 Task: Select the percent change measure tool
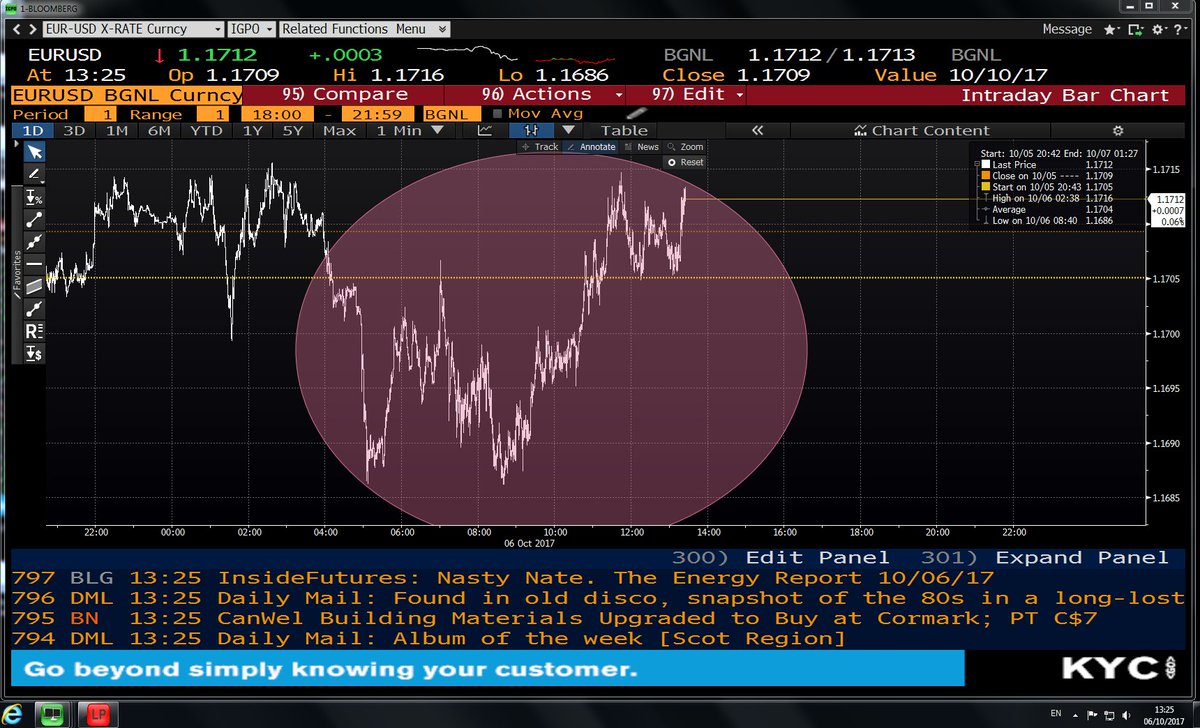pos(34,197)
